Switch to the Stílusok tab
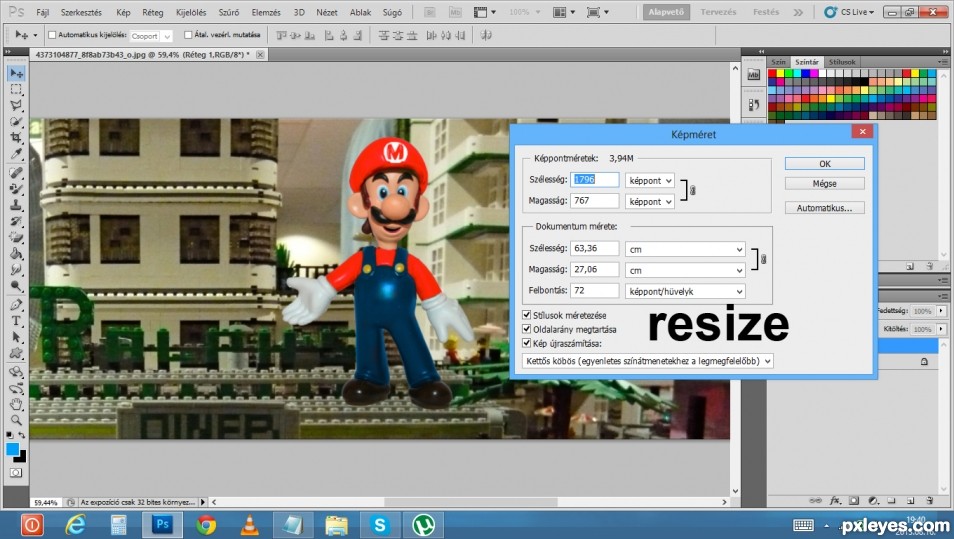 click(x=842, y=62)
